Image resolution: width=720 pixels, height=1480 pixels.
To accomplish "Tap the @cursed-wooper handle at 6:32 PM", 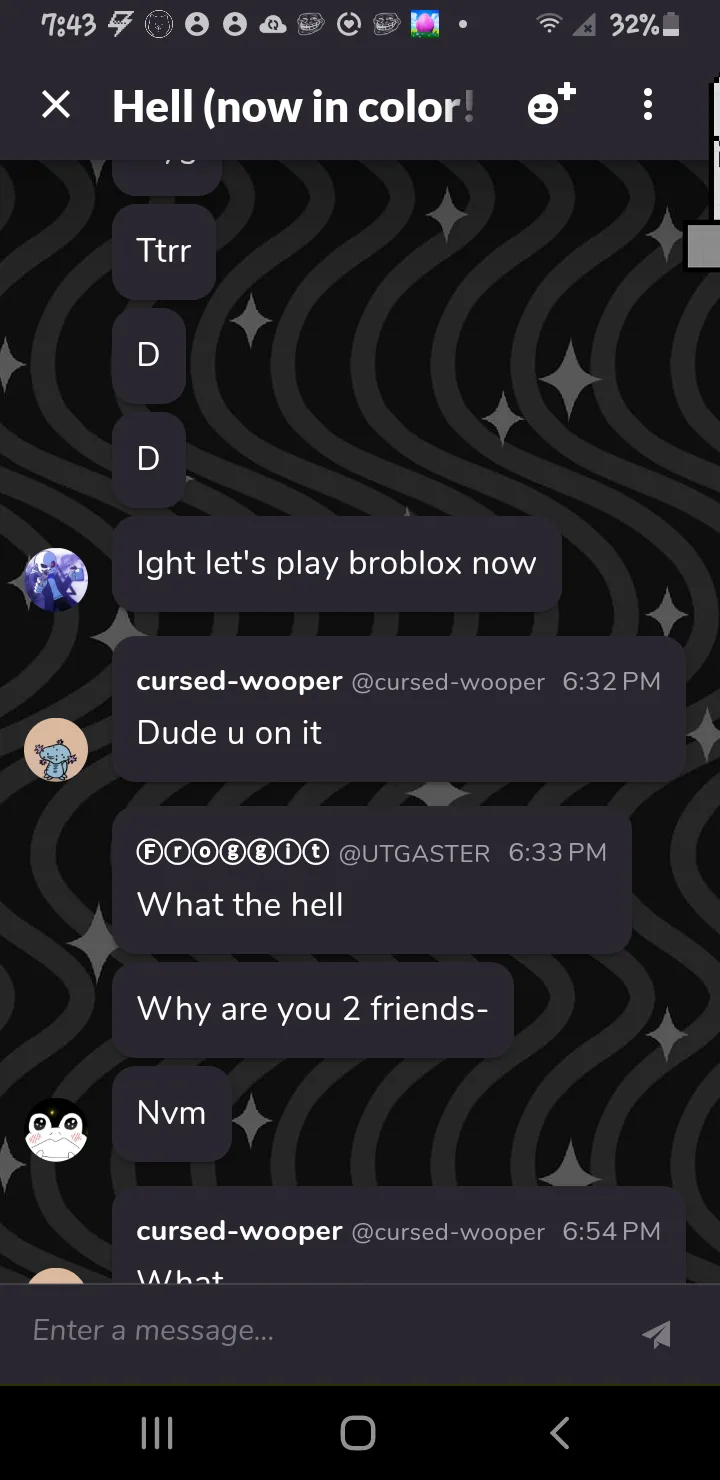I will 448,682.
